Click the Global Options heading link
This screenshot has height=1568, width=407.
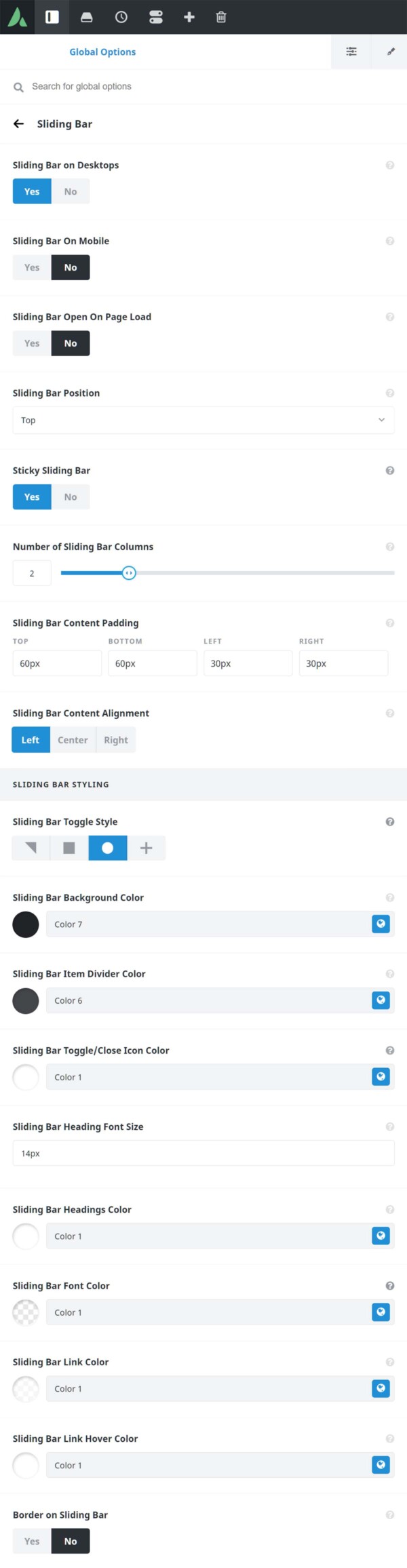point(102,51)
